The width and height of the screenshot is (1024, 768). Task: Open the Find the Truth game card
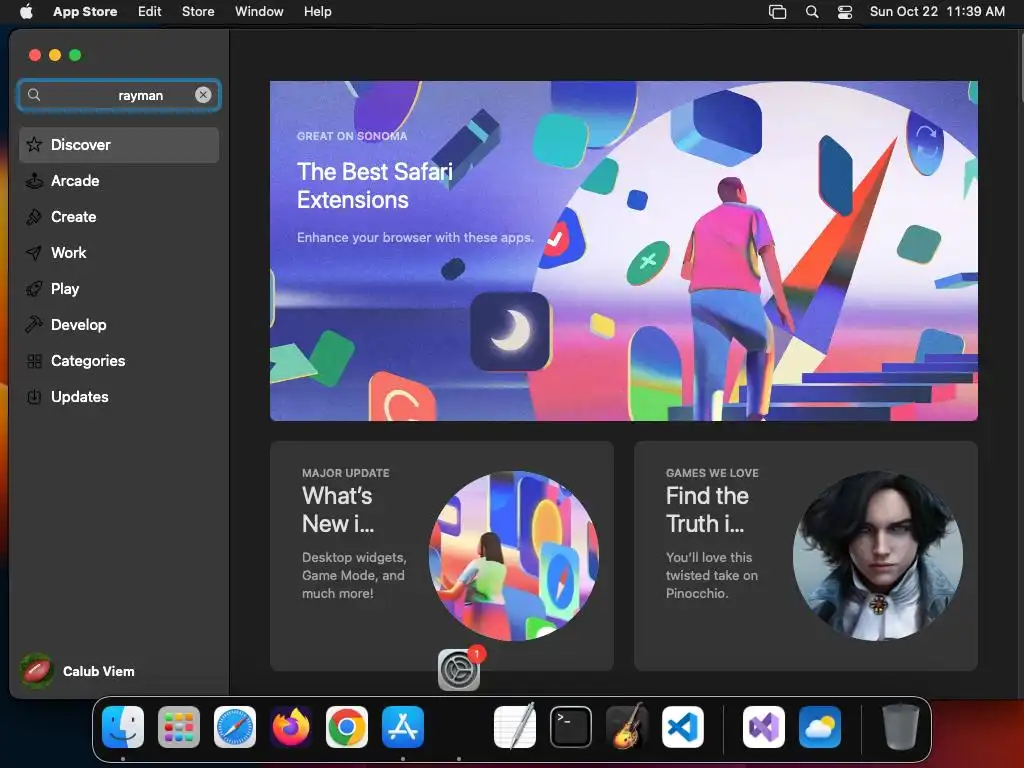coord(806,556)
